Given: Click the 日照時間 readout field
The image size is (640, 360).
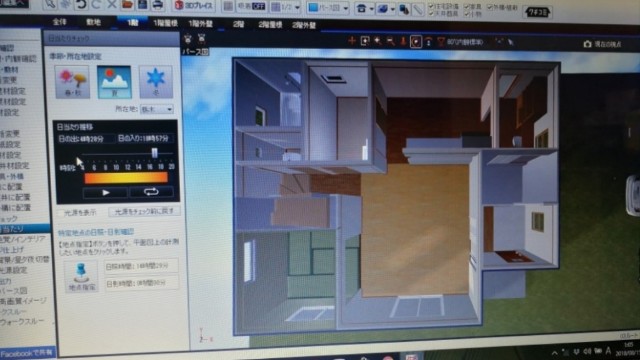Looking at the screenshot, I should [141, 266].
